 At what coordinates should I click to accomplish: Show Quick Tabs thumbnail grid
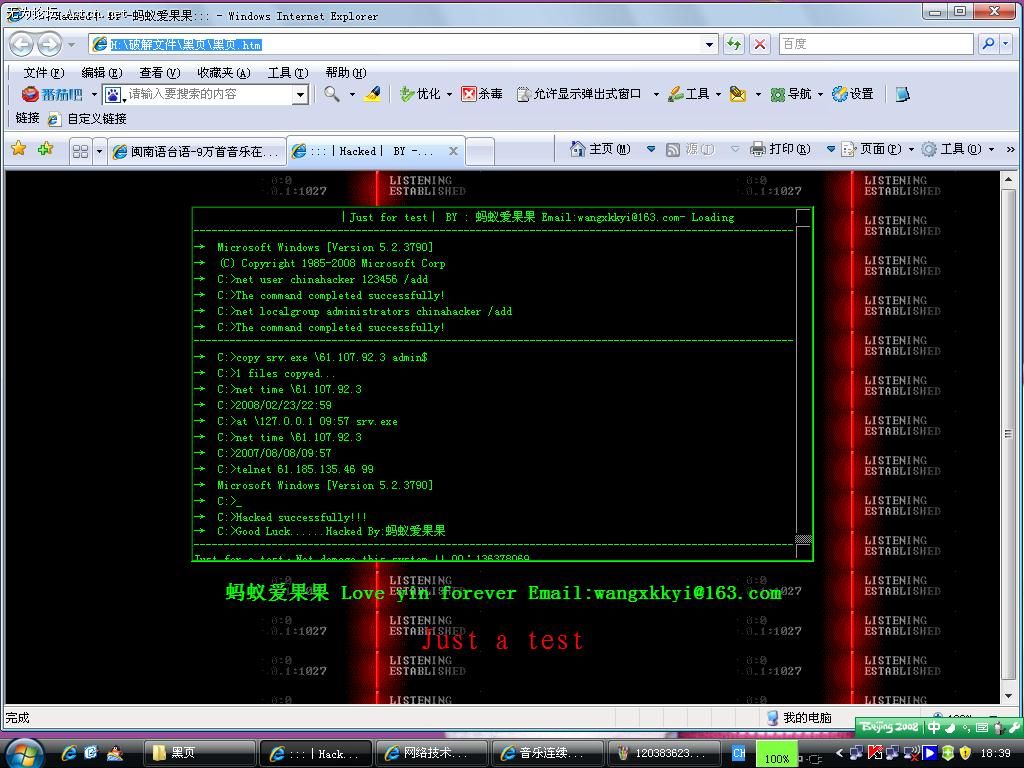pyautogui.click(x=80, y=152)
